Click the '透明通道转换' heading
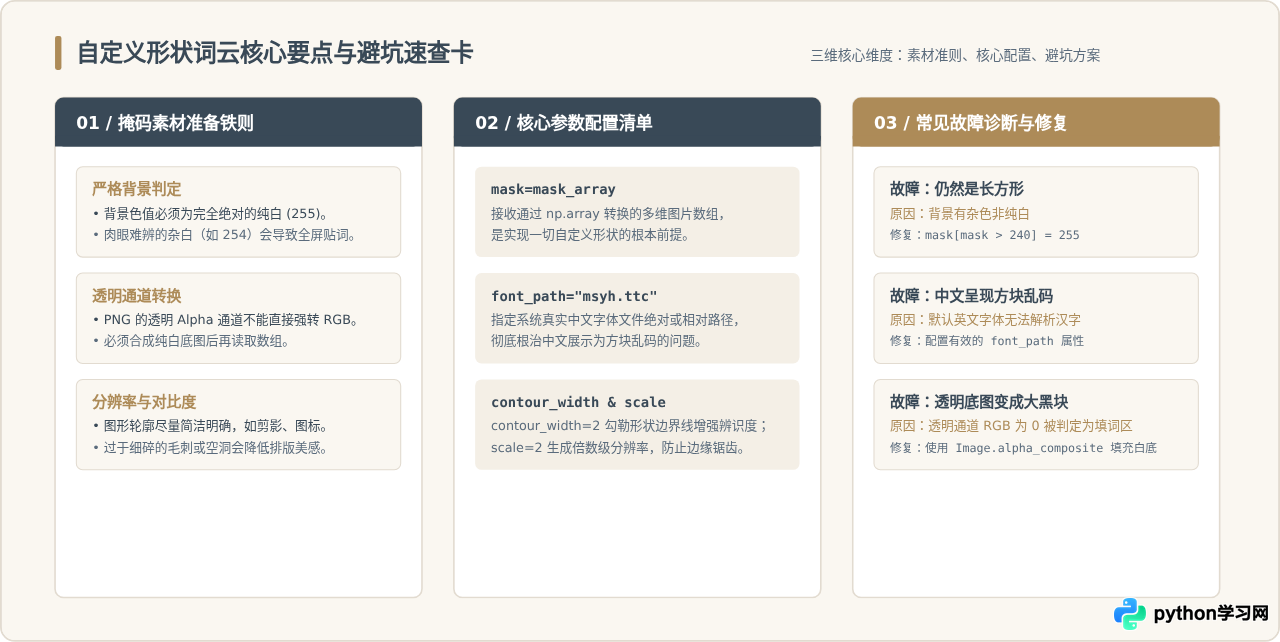1280x642 pixels. [x=137, y=296]
